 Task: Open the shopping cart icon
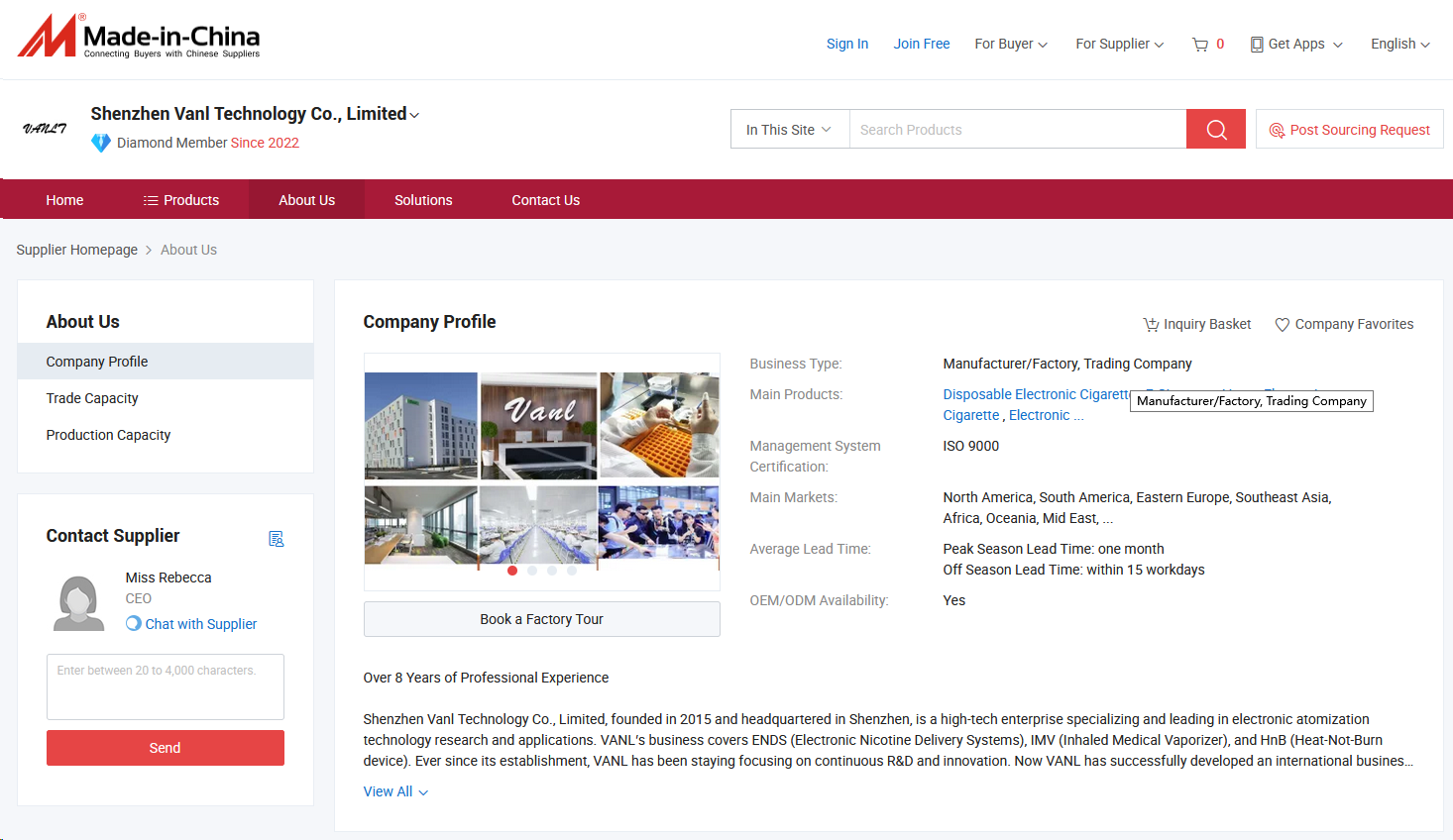tap(1200, 45)
